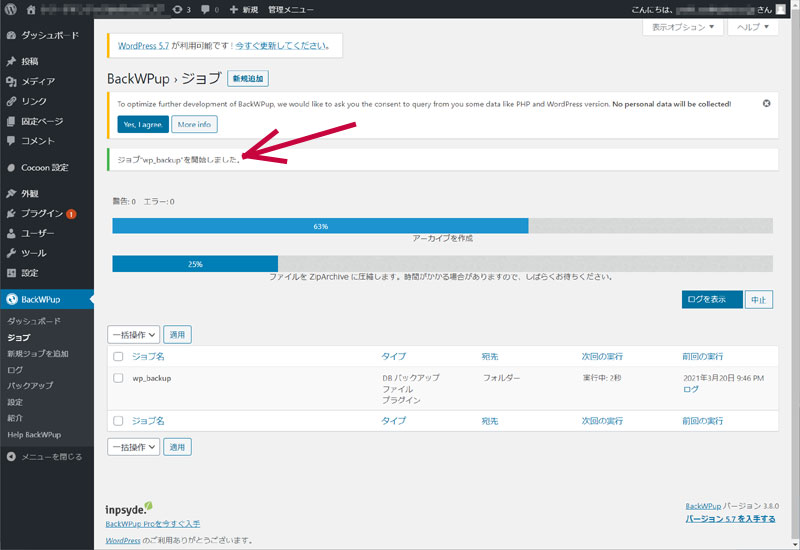The height and width of the screenshot is (550, 800).
Task: Open the ジョブ submenu item
Action: point(19,337)
